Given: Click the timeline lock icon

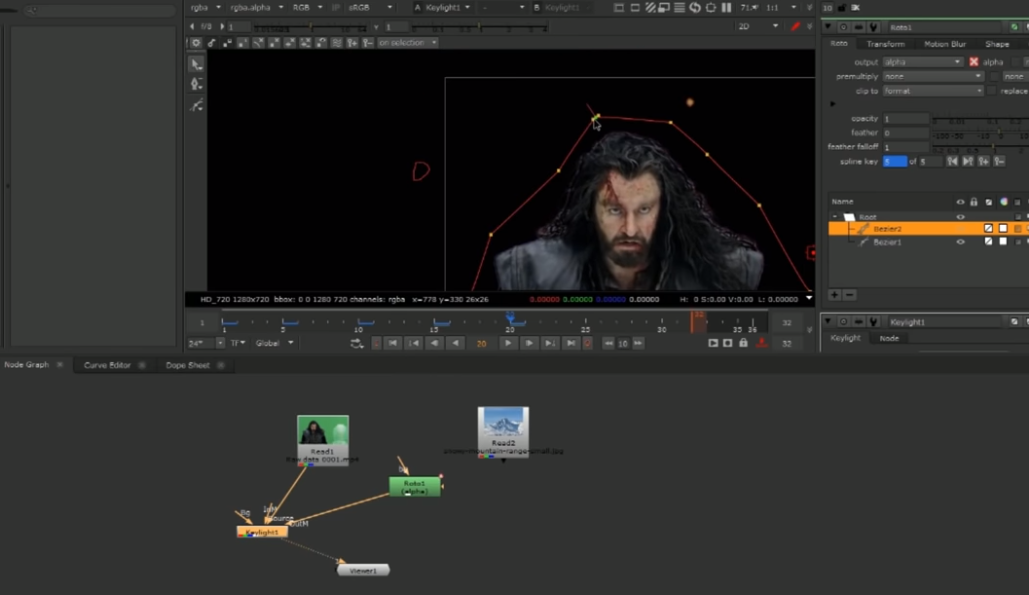Looking at the screenshot, I should tap(743, 343).
